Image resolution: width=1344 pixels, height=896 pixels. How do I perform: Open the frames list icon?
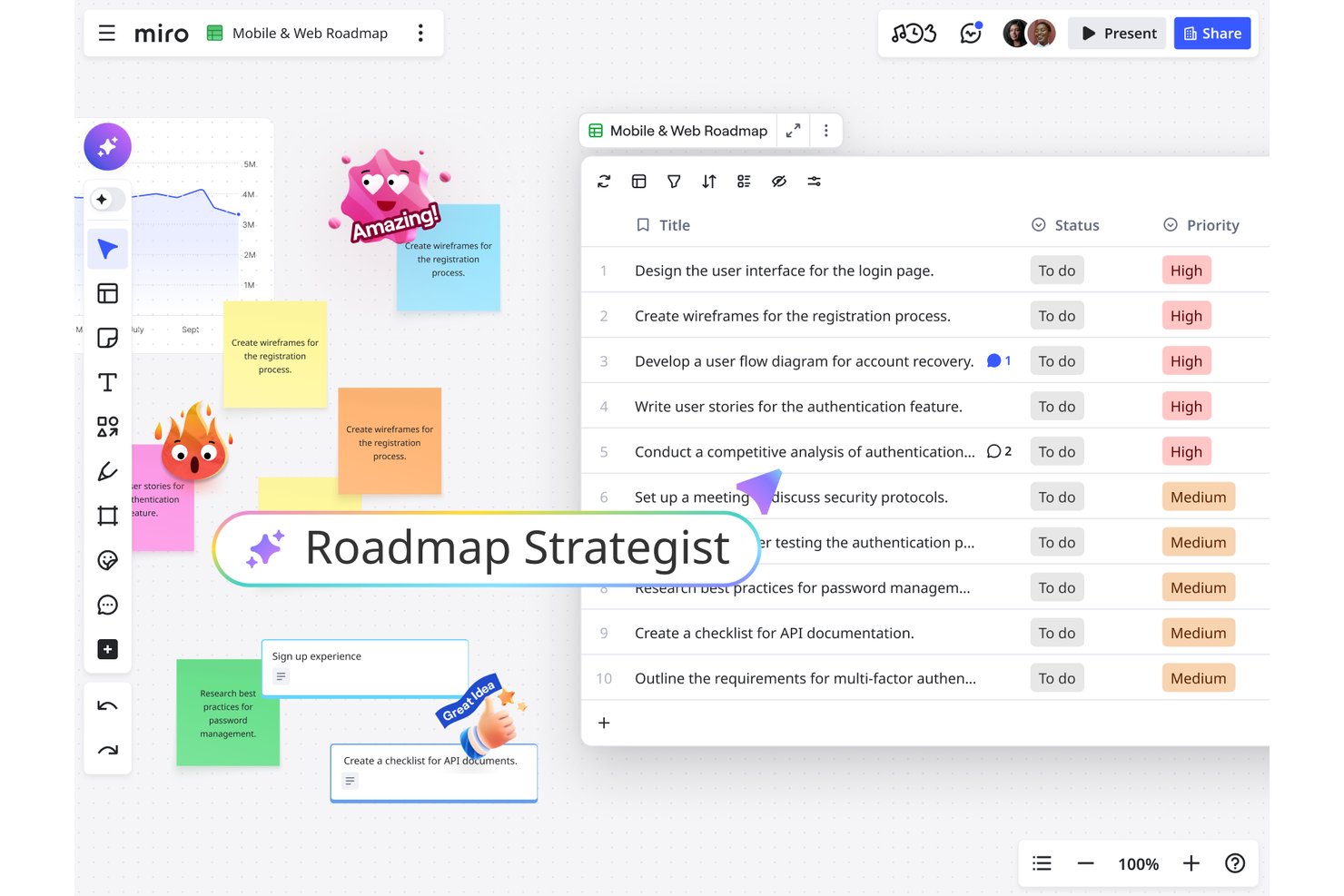1042,863
